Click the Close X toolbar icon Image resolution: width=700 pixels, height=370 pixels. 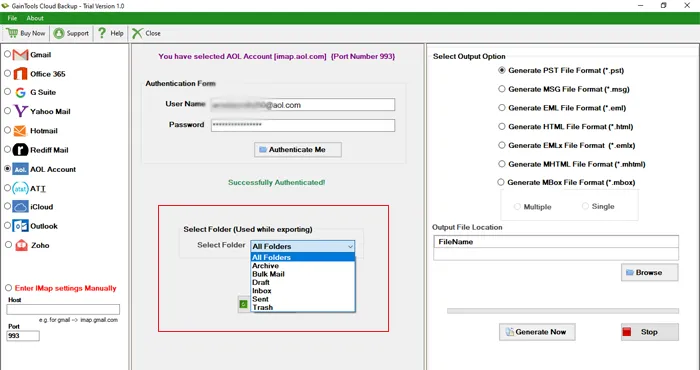[x=137, y=33]
